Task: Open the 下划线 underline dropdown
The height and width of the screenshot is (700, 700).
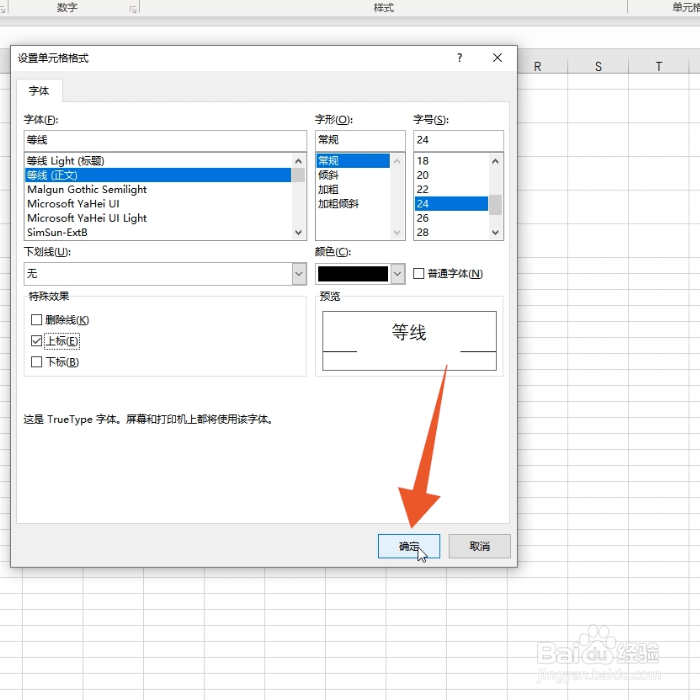Action: 299,274
